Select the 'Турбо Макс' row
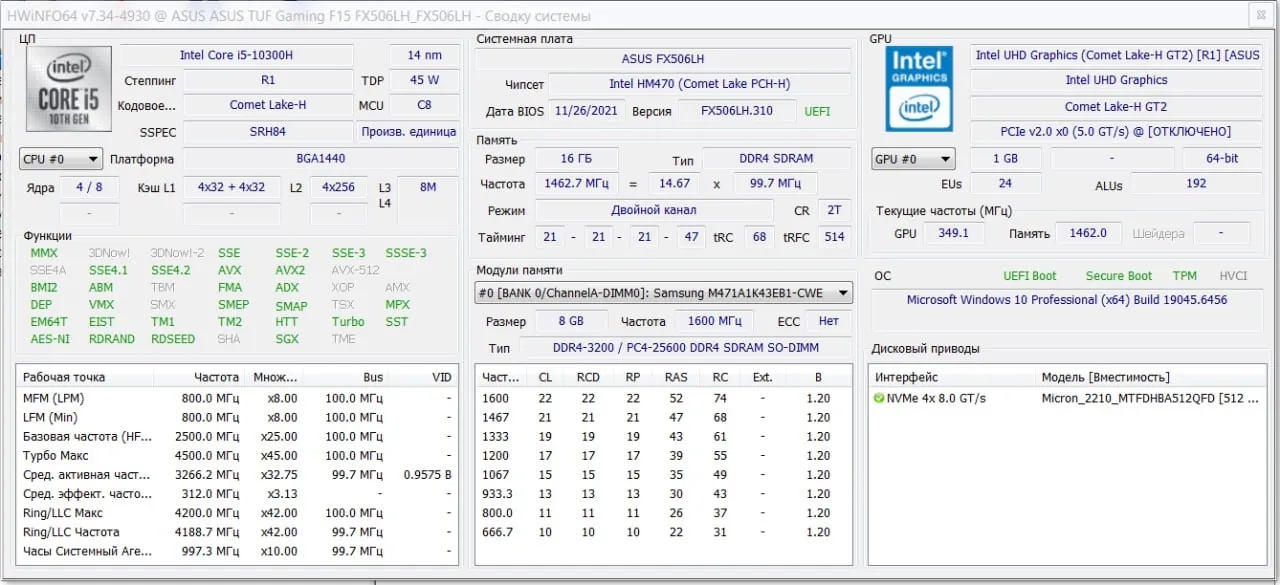1280x585 pixels. pos(237,456)
